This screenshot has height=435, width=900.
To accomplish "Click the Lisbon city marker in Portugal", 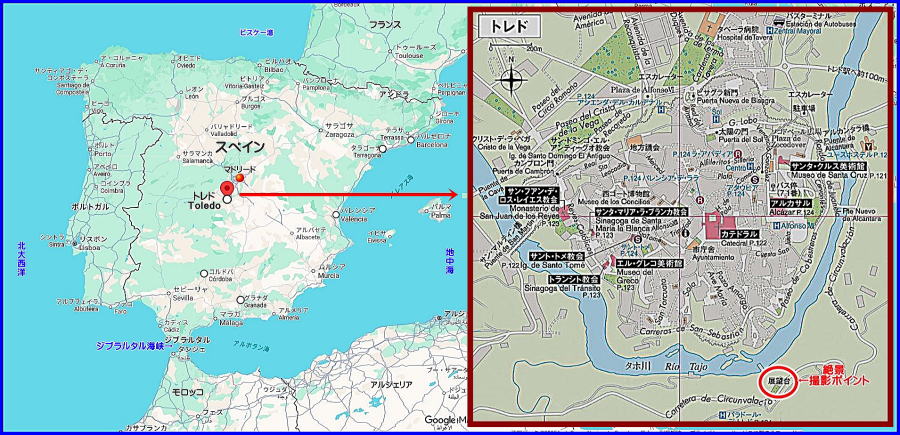I will tap(79, 241).
